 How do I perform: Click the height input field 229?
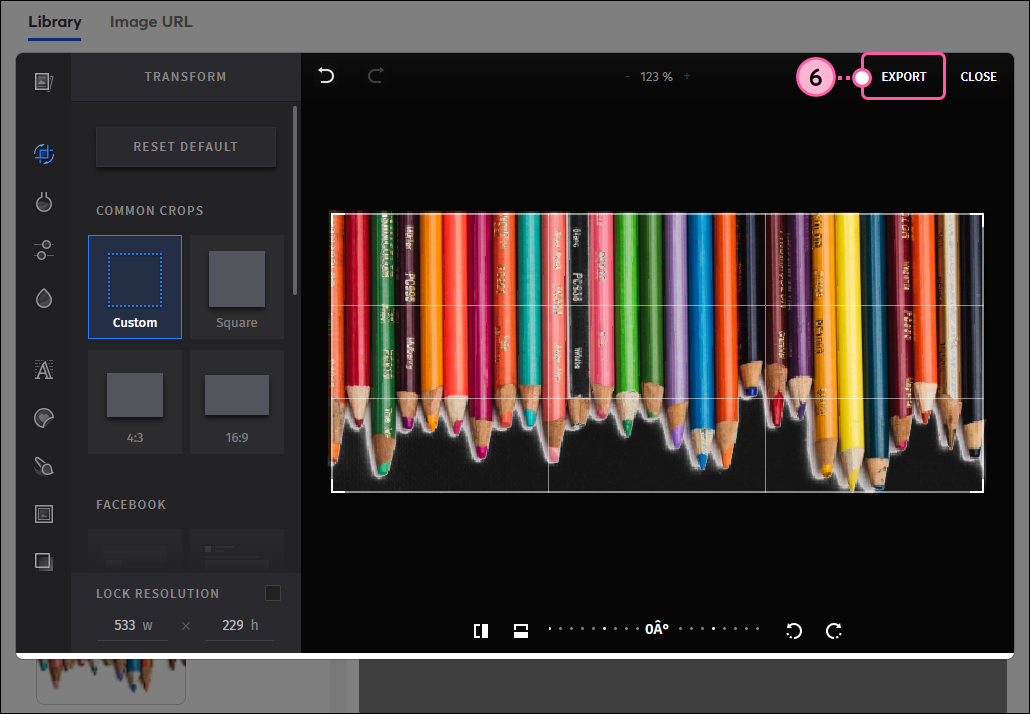click(239, 625)
